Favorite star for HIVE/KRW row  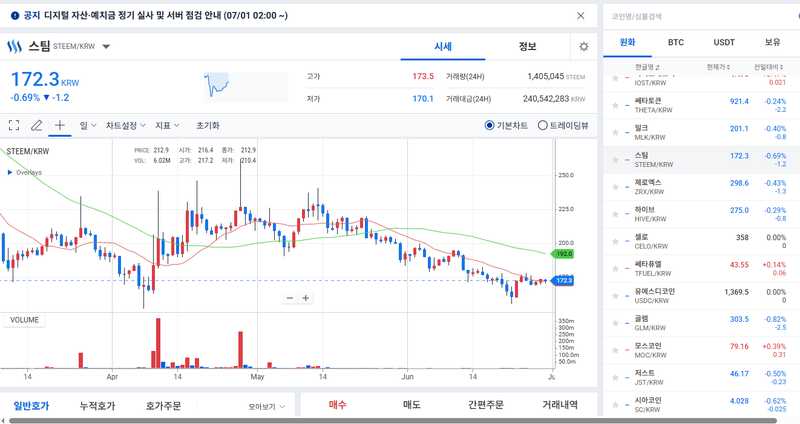615,214
